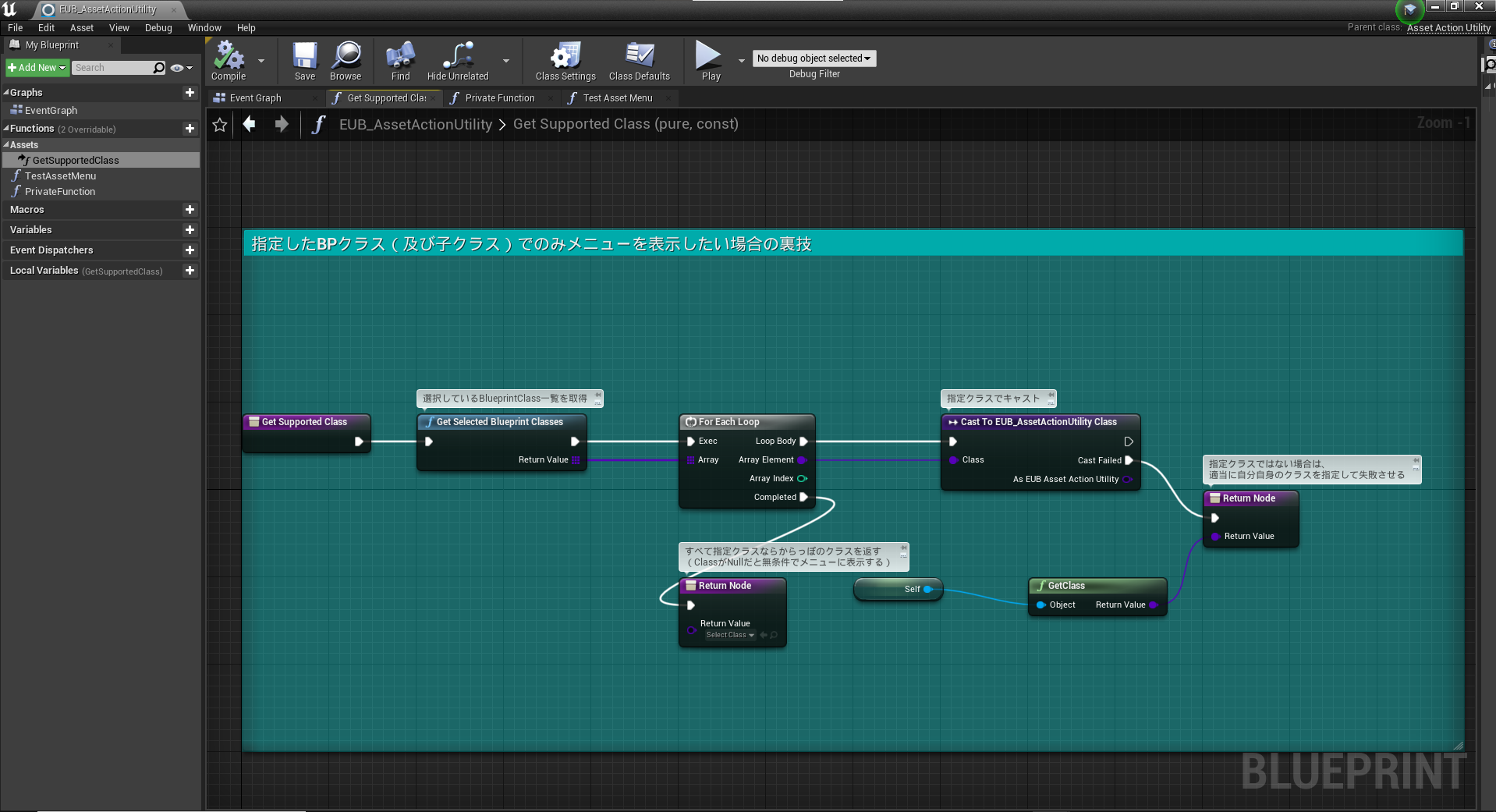Screen dimensions: 1496x812
Task: Open view options eye menu
Action: pyautogui.click(x=181, y=68)
